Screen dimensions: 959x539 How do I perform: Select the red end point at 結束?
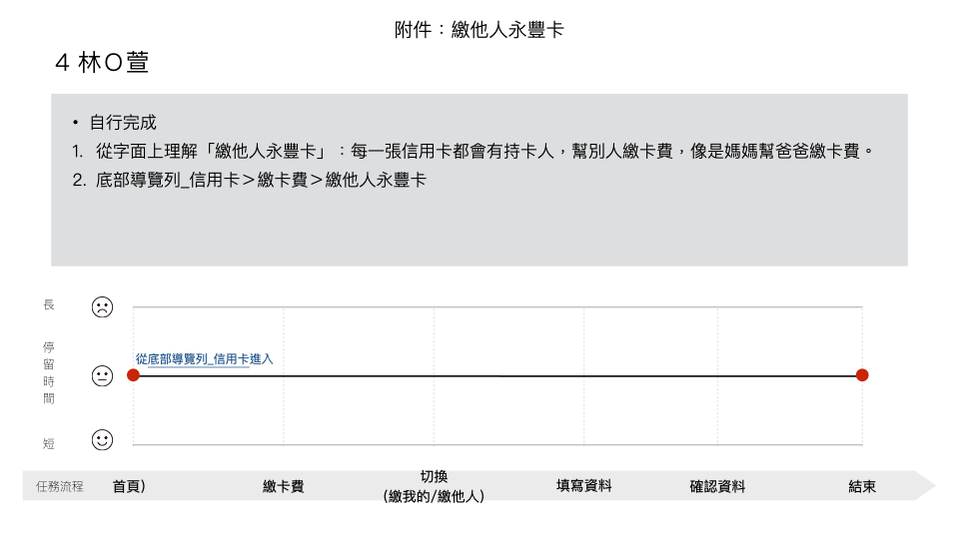[x=862, y=375]
